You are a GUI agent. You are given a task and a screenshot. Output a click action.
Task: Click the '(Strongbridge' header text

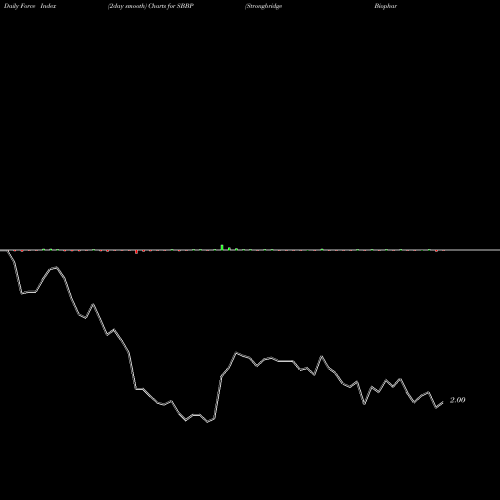tap(263, 6)
